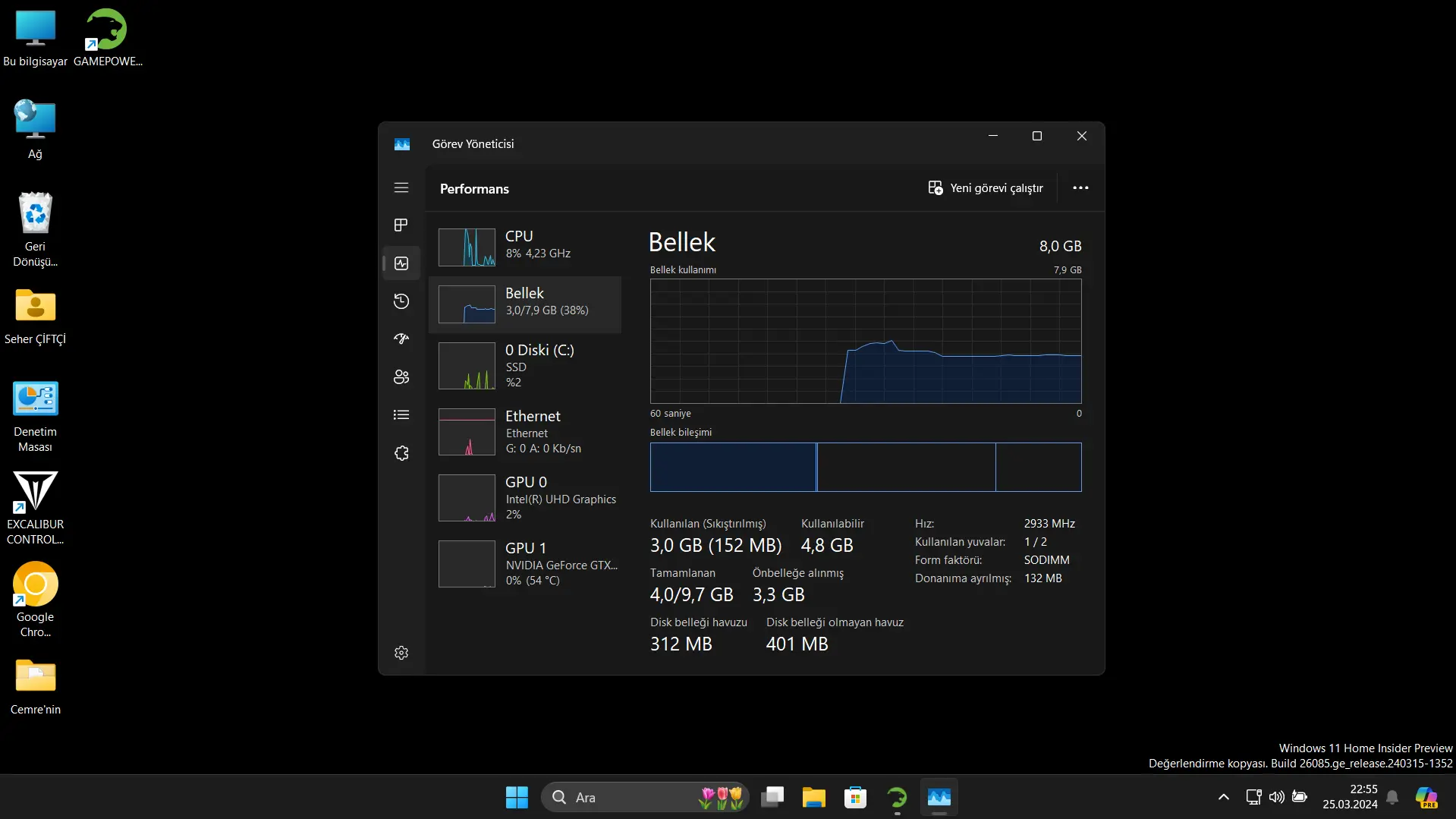This screenshot has height=819, width=1456.
Task: Open App history page icon
Action: [401, 301]
